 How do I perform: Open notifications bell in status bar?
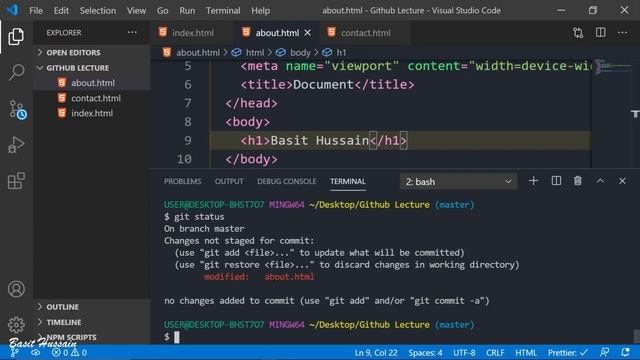click(625, 352)
